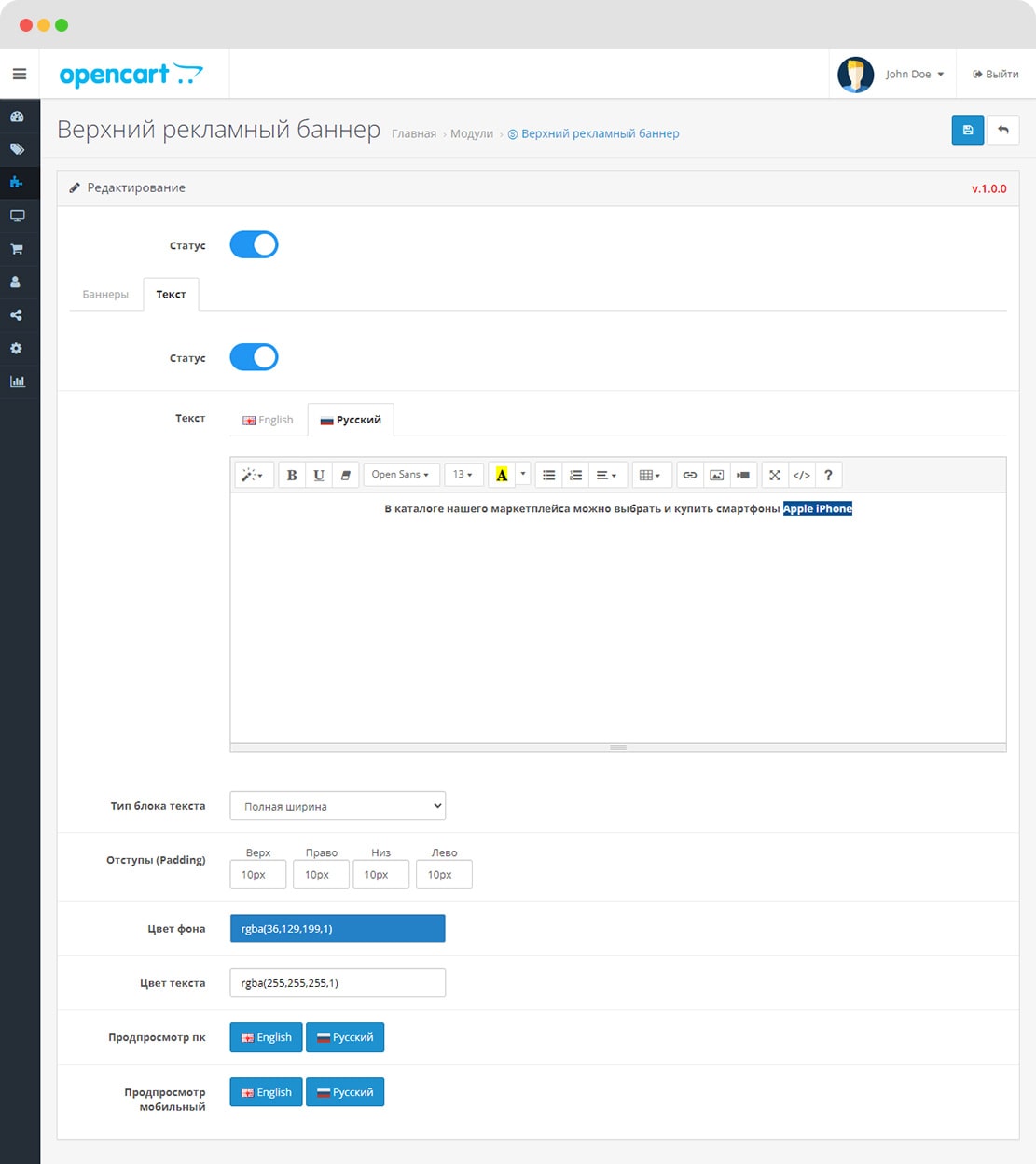This screenshot has height=1164, width=1036.
Task: Click the Верх padding input
Action: [x=258, y=875]
